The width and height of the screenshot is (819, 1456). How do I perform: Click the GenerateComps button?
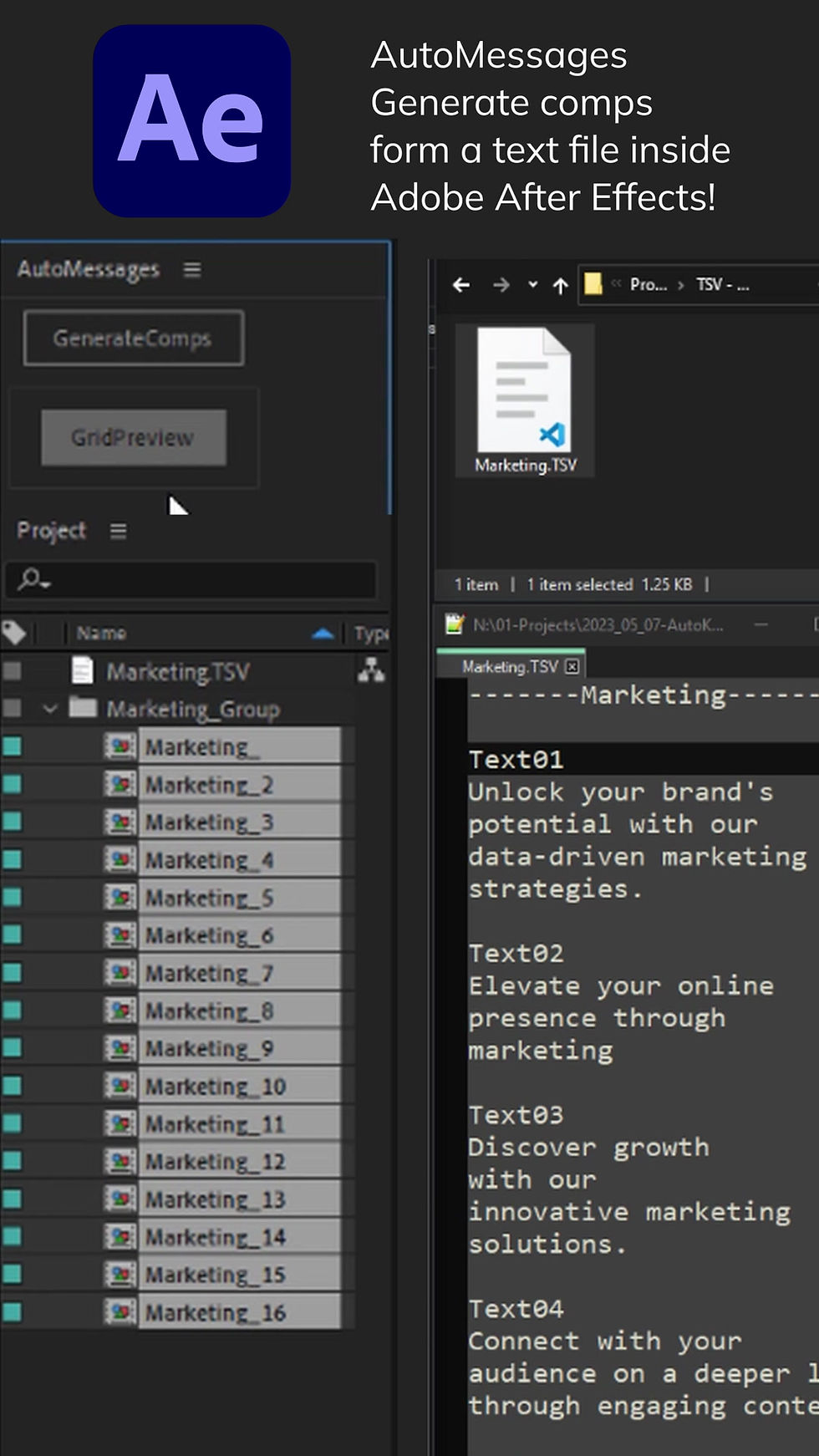click(x=134, y=338)
